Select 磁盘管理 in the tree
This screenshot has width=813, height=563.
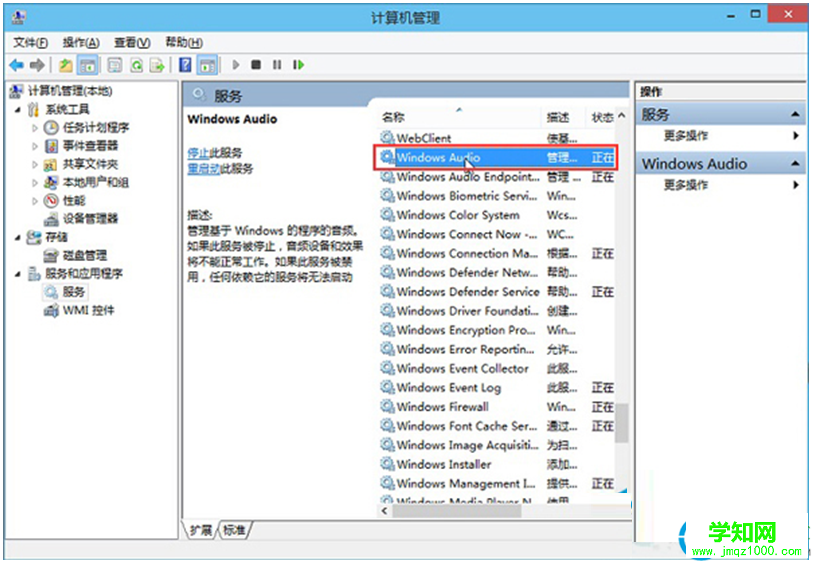pos(85,256)
